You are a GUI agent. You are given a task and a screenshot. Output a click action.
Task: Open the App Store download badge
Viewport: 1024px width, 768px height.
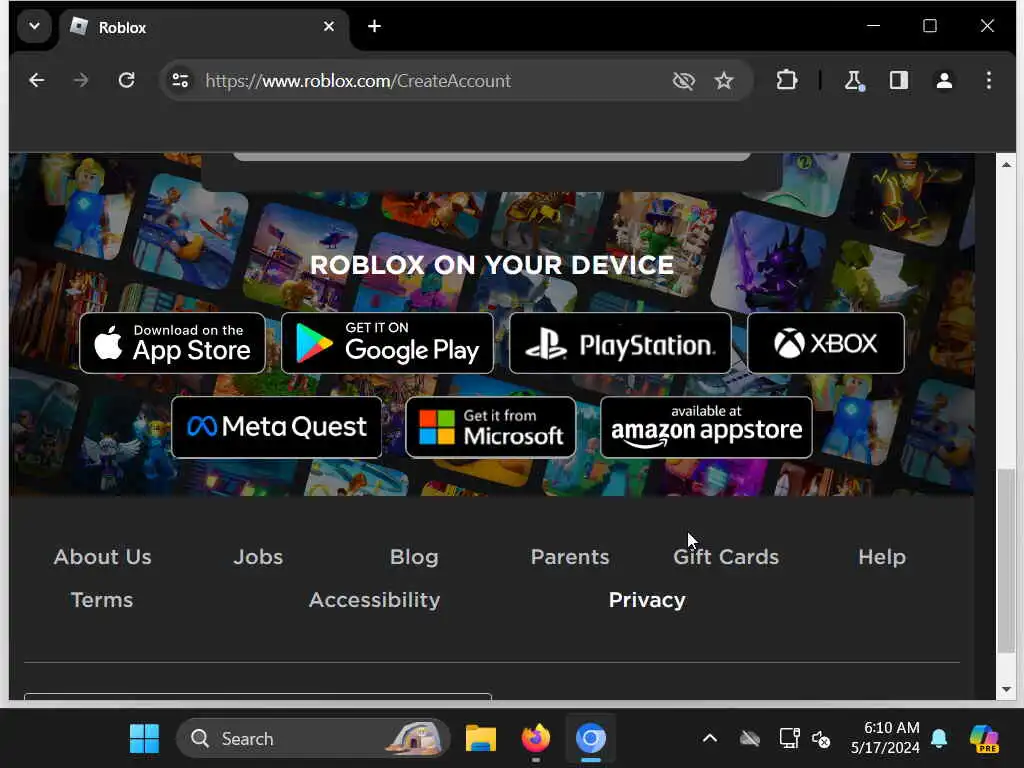point(172,343)
